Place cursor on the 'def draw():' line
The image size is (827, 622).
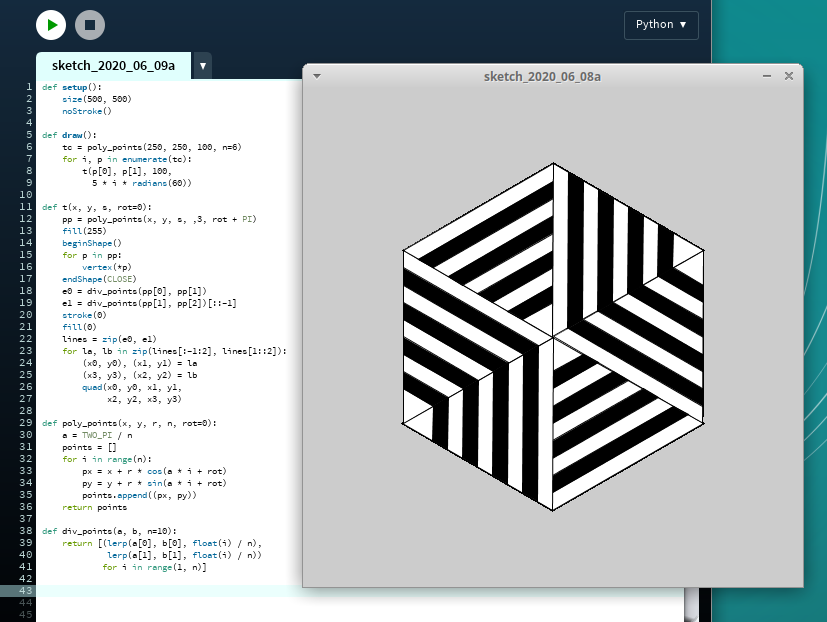(x=69, y=135)
